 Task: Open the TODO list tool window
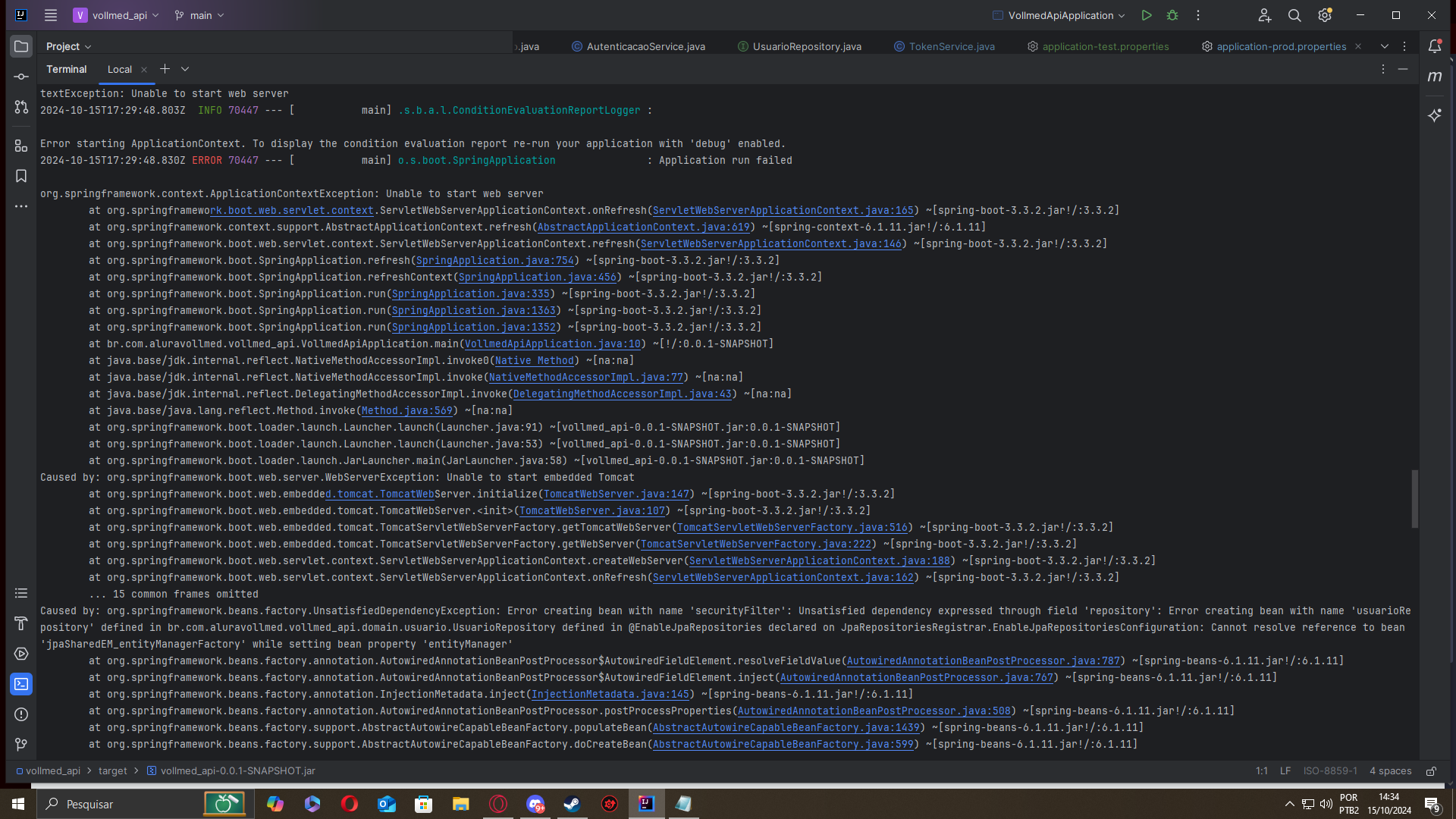21,593
